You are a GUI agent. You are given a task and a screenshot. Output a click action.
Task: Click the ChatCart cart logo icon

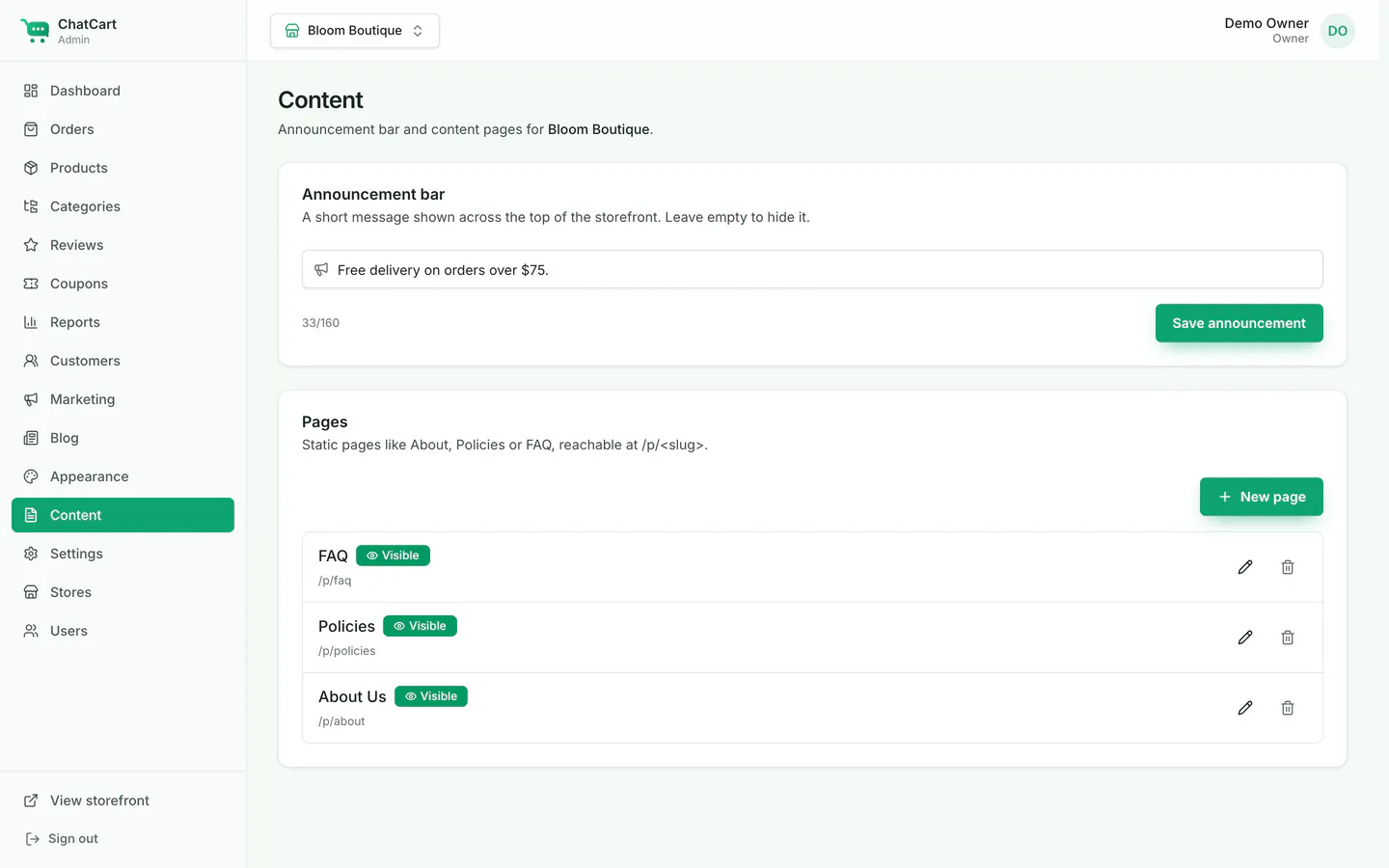tap(35, 31)
